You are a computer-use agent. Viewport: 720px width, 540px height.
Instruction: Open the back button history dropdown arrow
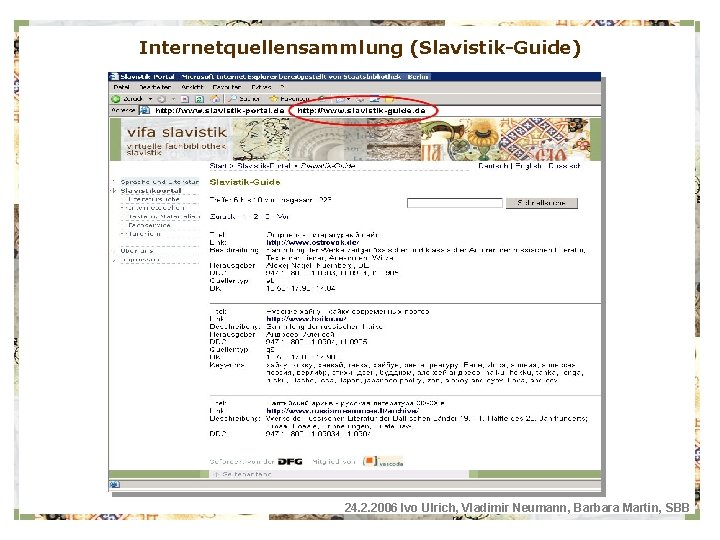150,99
